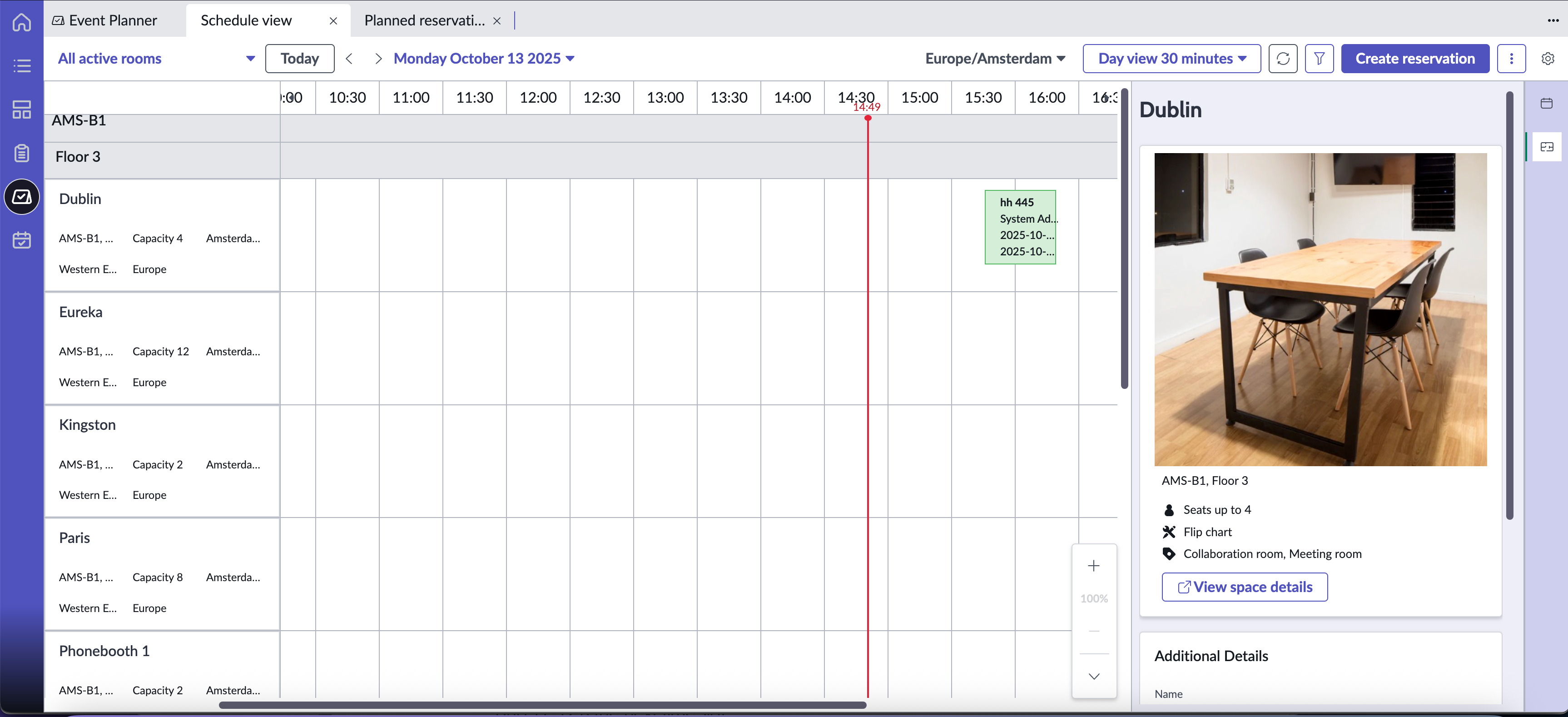Click AMS-B1, Floor 3 location text
Screen dimensions: 1568x717
coord(1204,480)
